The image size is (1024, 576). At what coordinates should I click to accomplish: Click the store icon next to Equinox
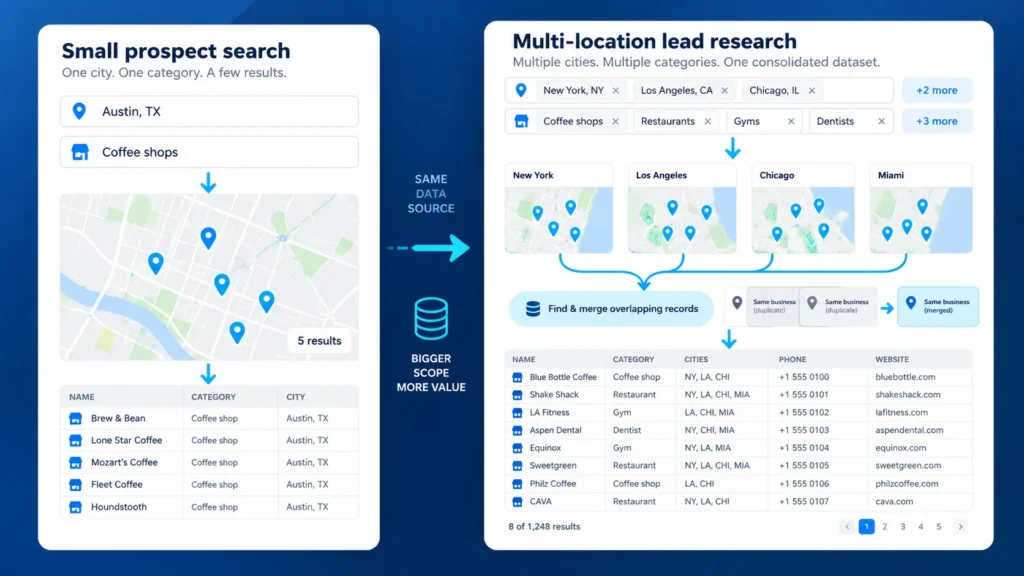tap(517, 449)
